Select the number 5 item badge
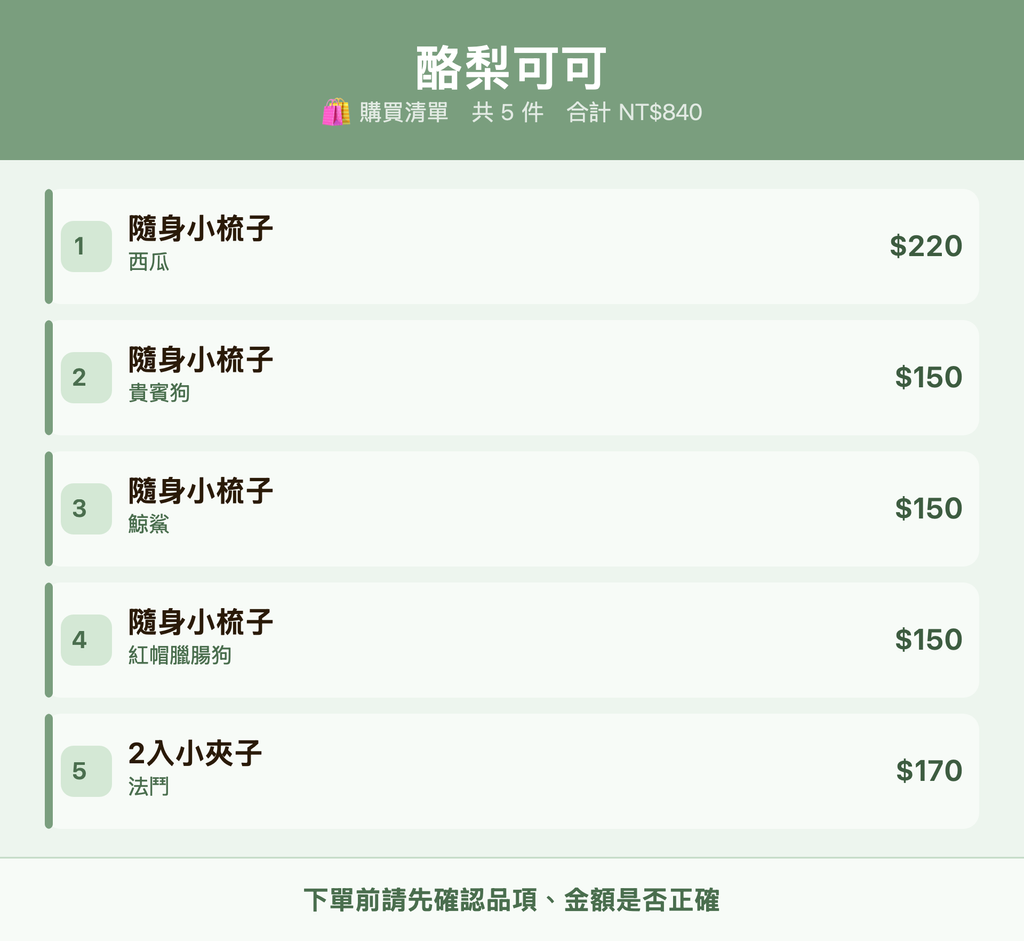The width and height of the screenshot is (1024, 941). (x=86, y=771)
